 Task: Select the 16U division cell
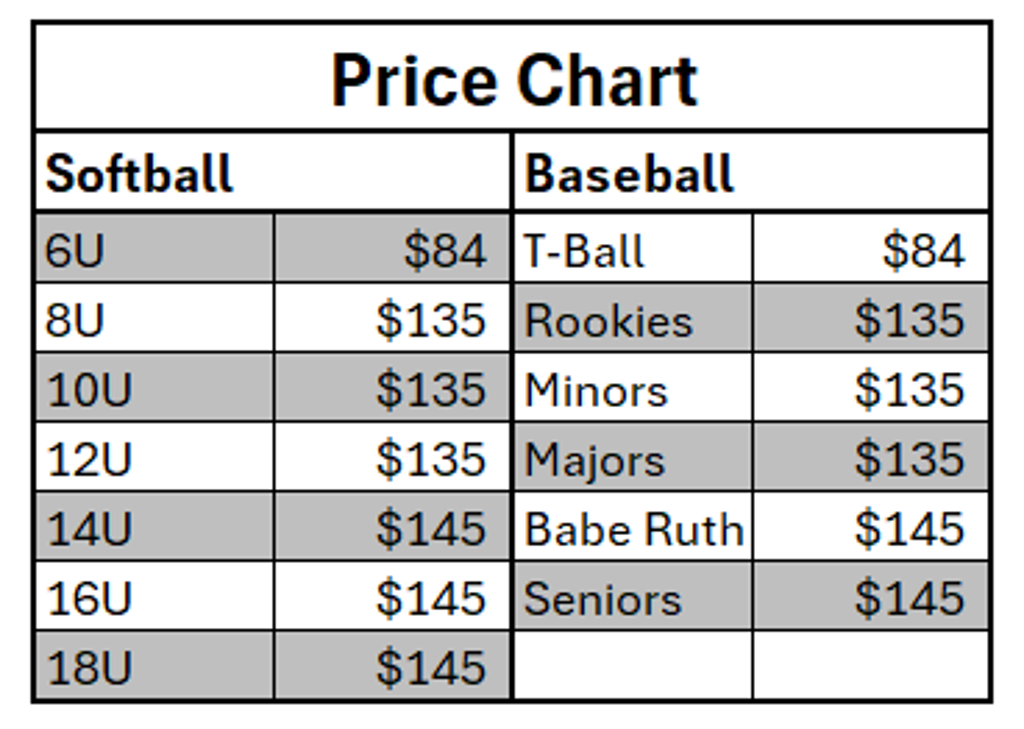(155, 596)
